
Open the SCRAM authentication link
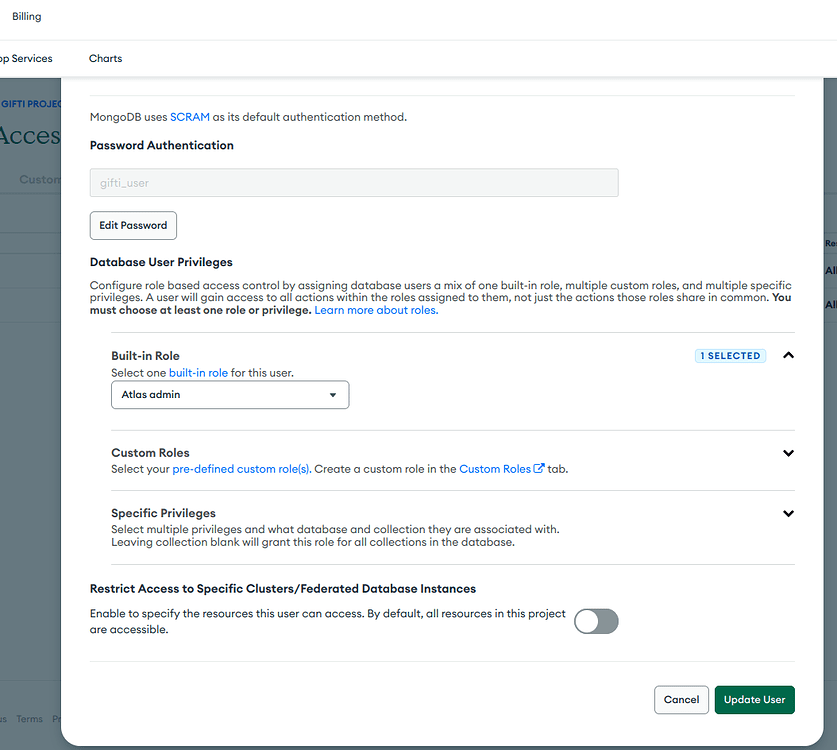pos(189,117)
